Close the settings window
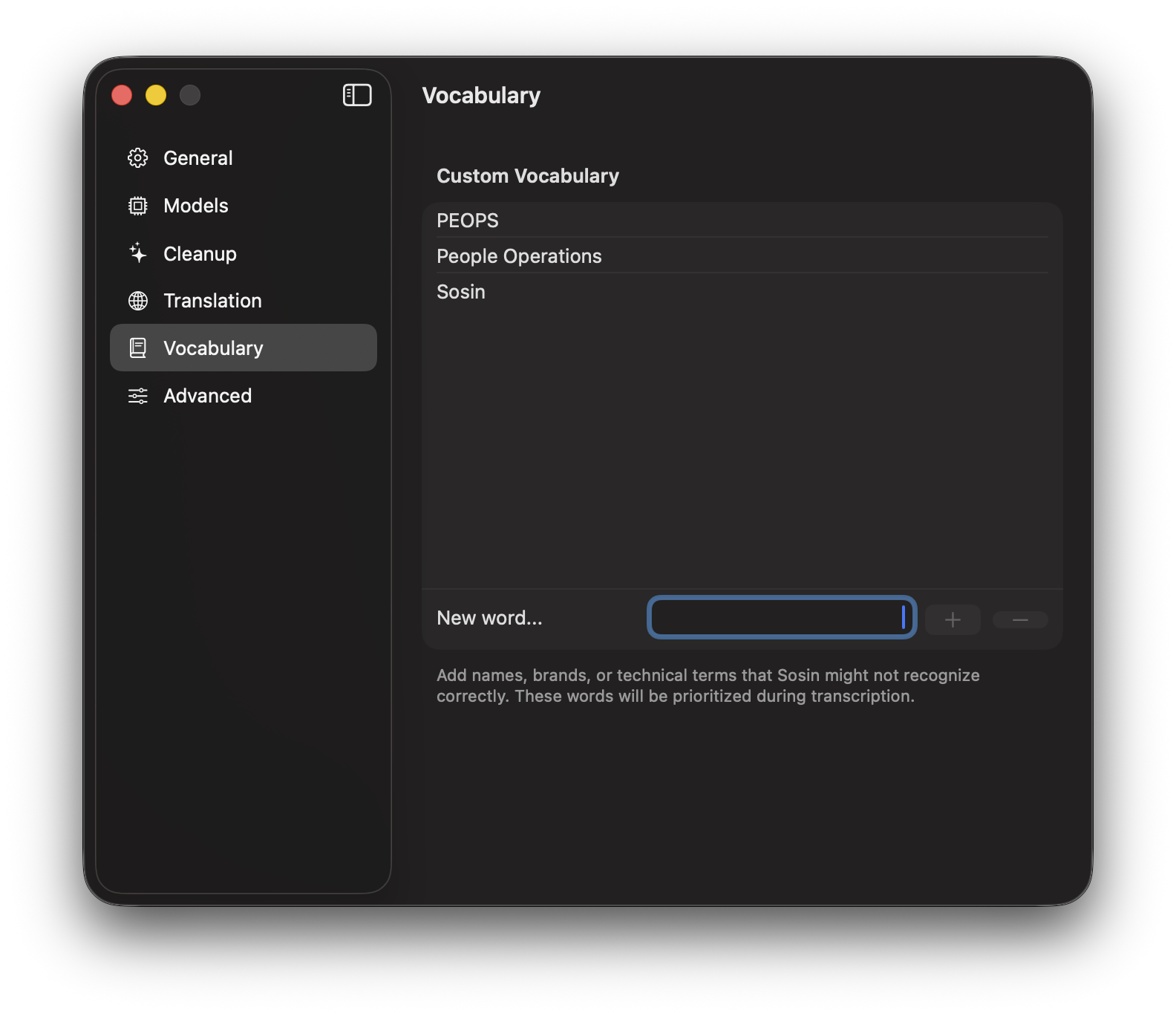The height and width of the screenshot is (1016, 1176). click(x=122, y=95)
